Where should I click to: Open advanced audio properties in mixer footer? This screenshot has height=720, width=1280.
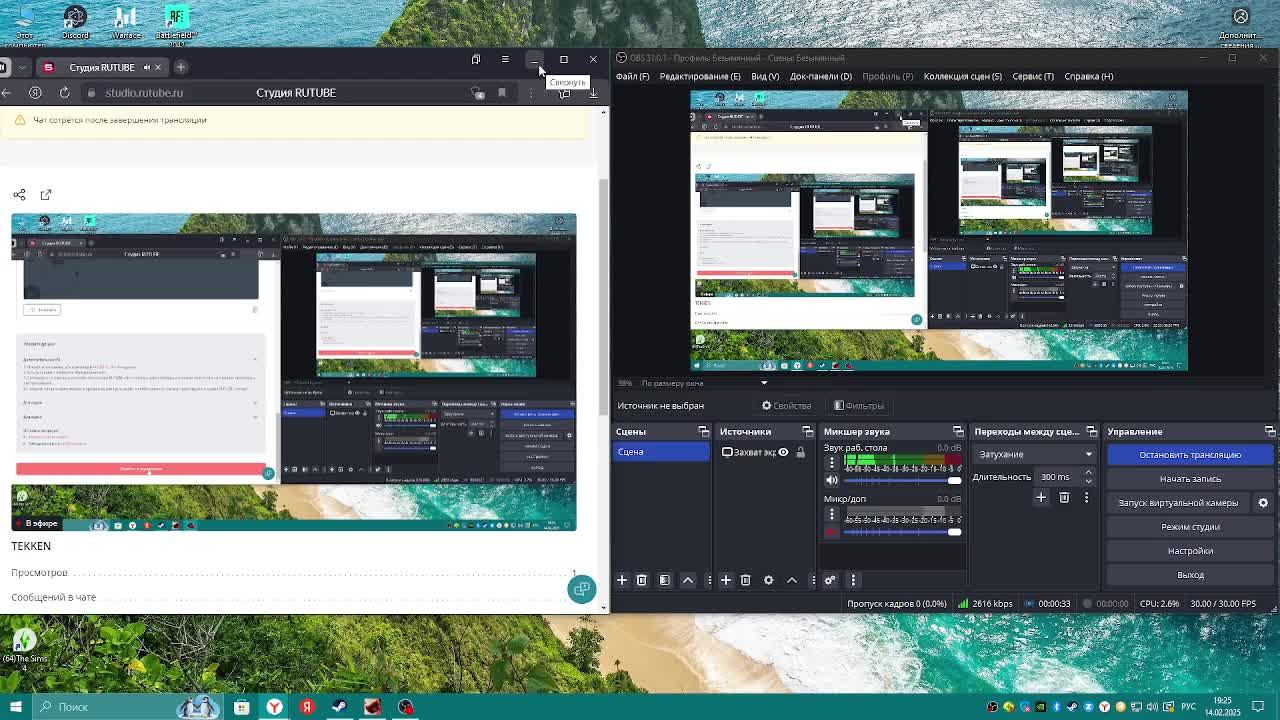pyautogui.click(x=830, y=580)
